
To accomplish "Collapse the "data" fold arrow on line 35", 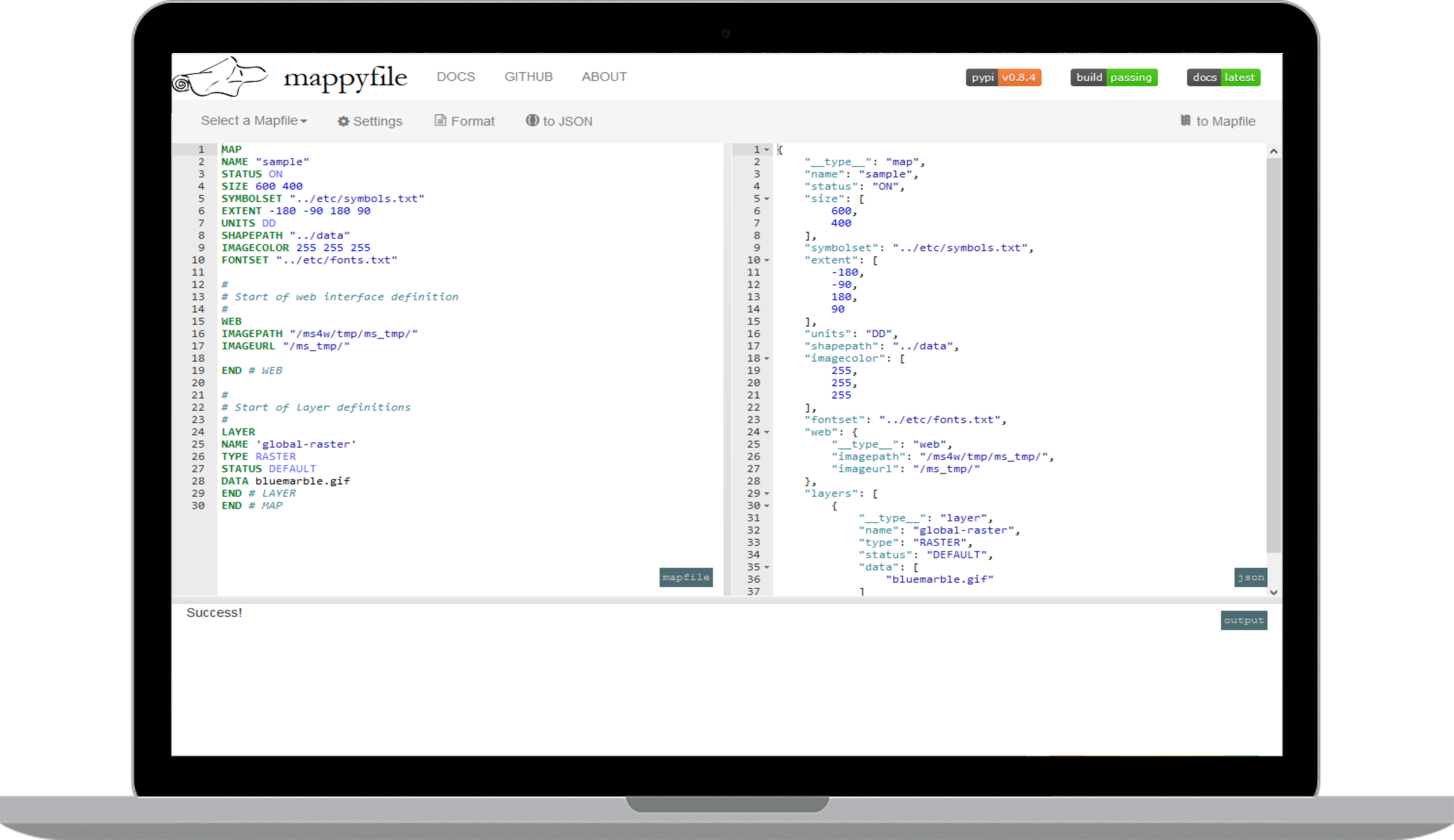I will tap(767, 568).
